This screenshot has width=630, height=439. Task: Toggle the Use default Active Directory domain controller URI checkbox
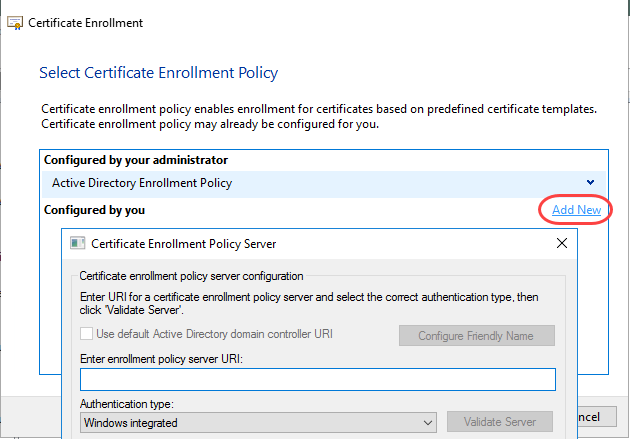pos(86,334)
